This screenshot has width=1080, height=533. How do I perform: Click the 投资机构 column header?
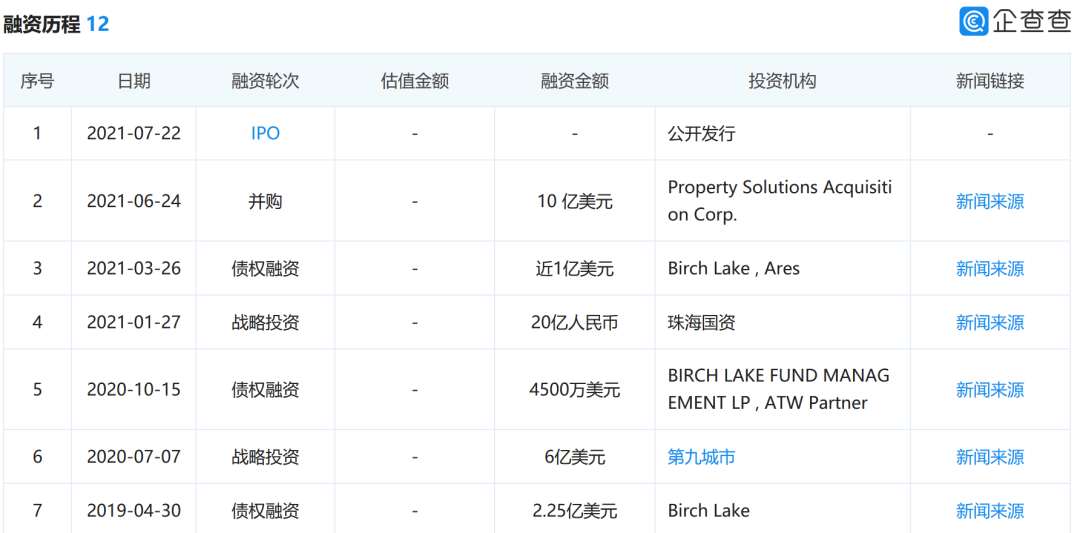click(x=782, y=81)
